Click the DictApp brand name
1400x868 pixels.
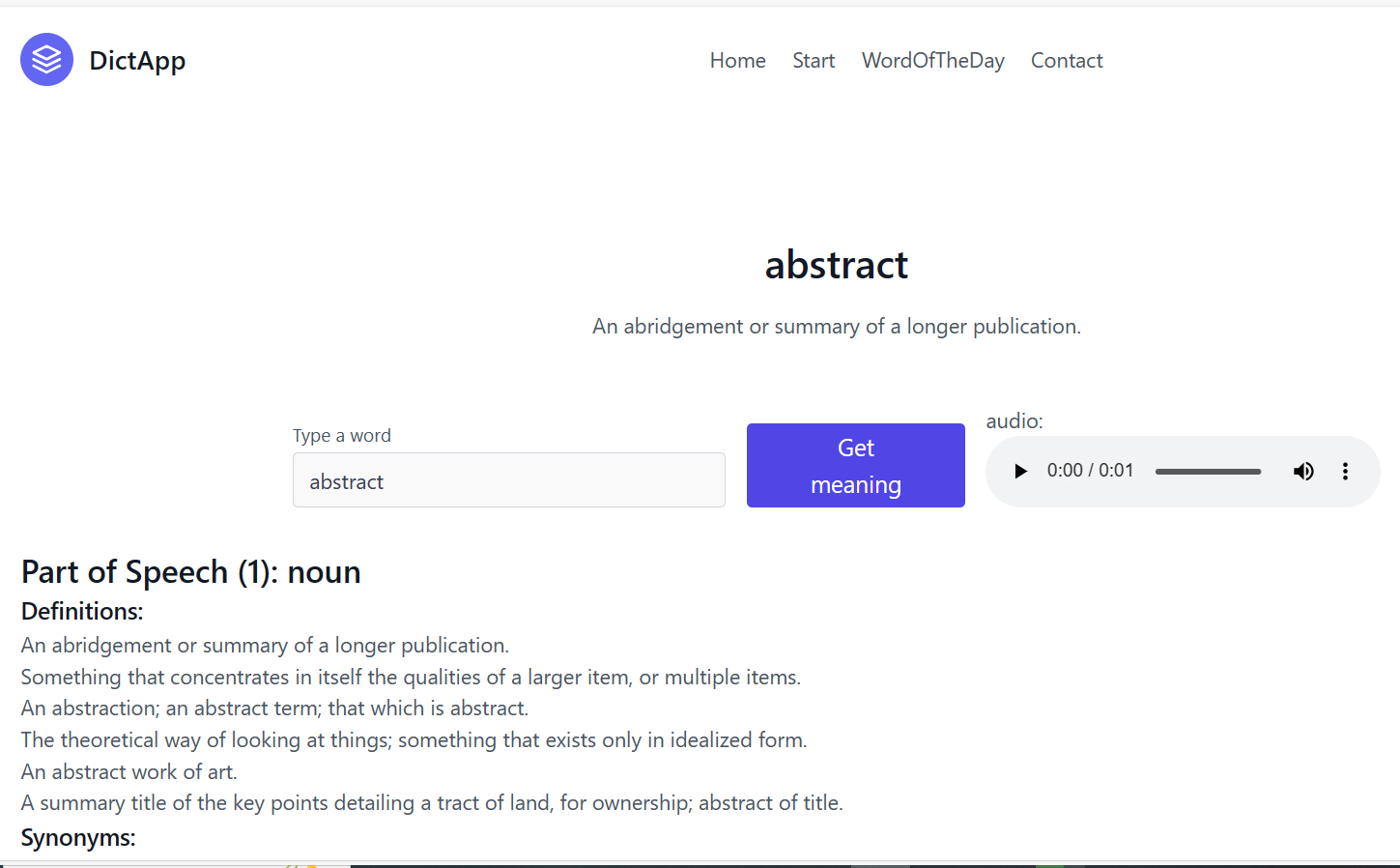(x=137, y=61)
